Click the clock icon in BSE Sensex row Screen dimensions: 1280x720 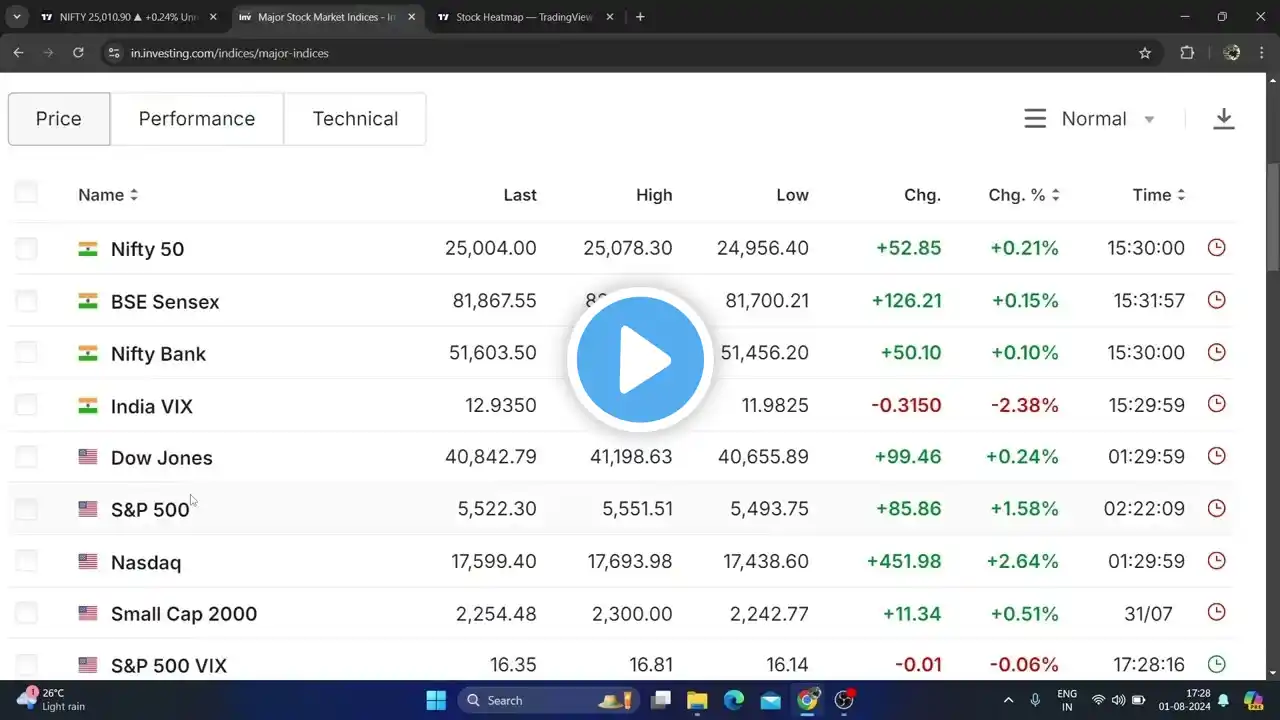[1216, 300]
